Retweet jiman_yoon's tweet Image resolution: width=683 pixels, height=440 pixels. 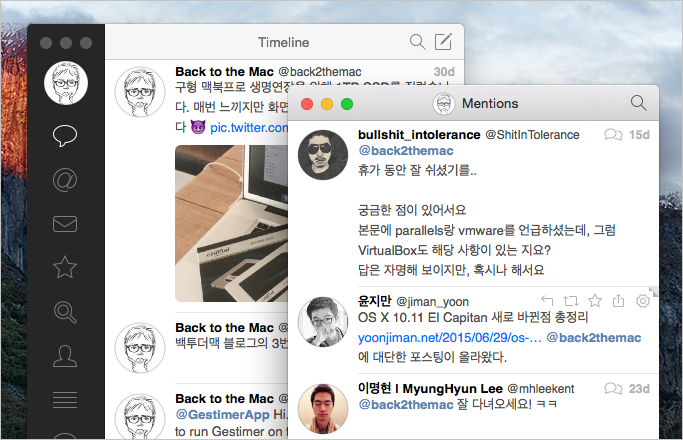point(571,301)
